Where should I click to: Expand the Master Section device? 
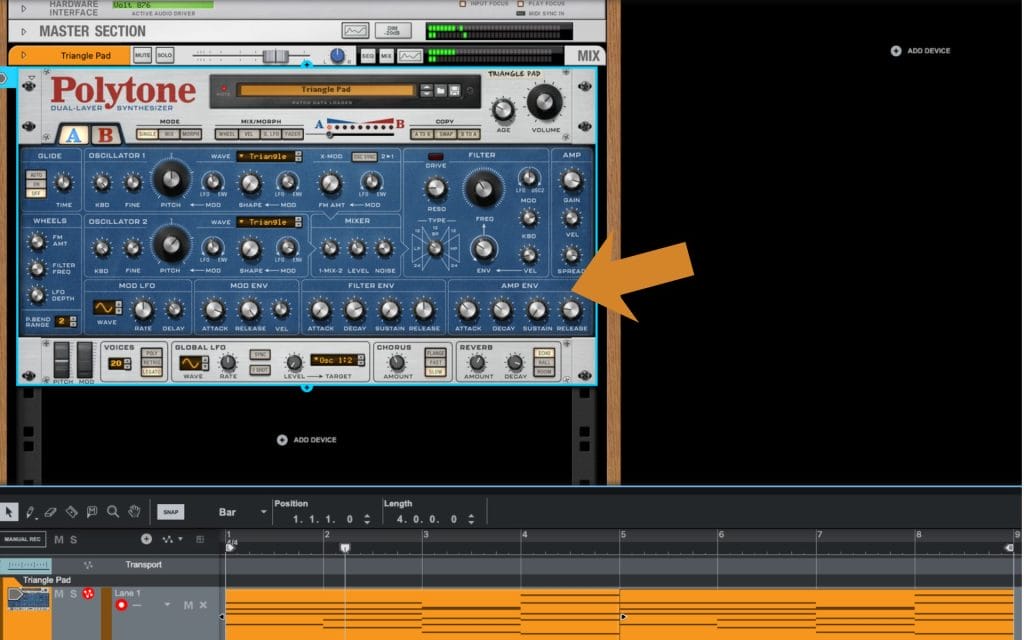pyautogui.click(x=24, y=31)
